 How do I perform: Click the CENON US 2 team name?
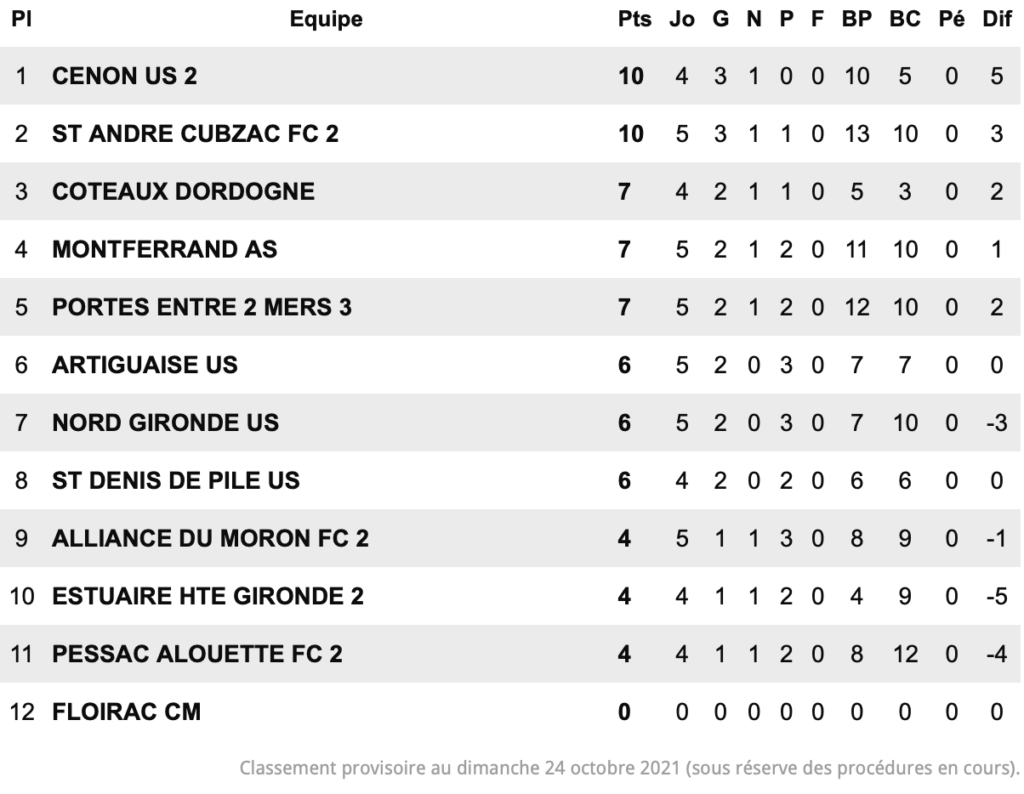124,76
